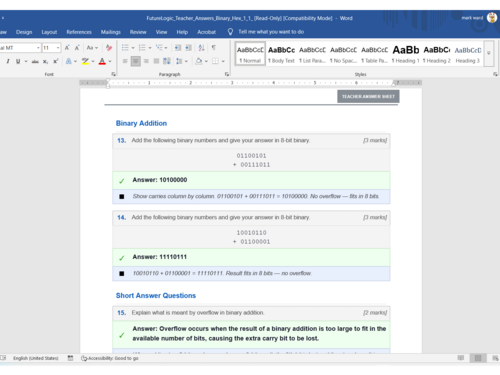
Task: Toggle show paragraph marks
Action: 214,48
